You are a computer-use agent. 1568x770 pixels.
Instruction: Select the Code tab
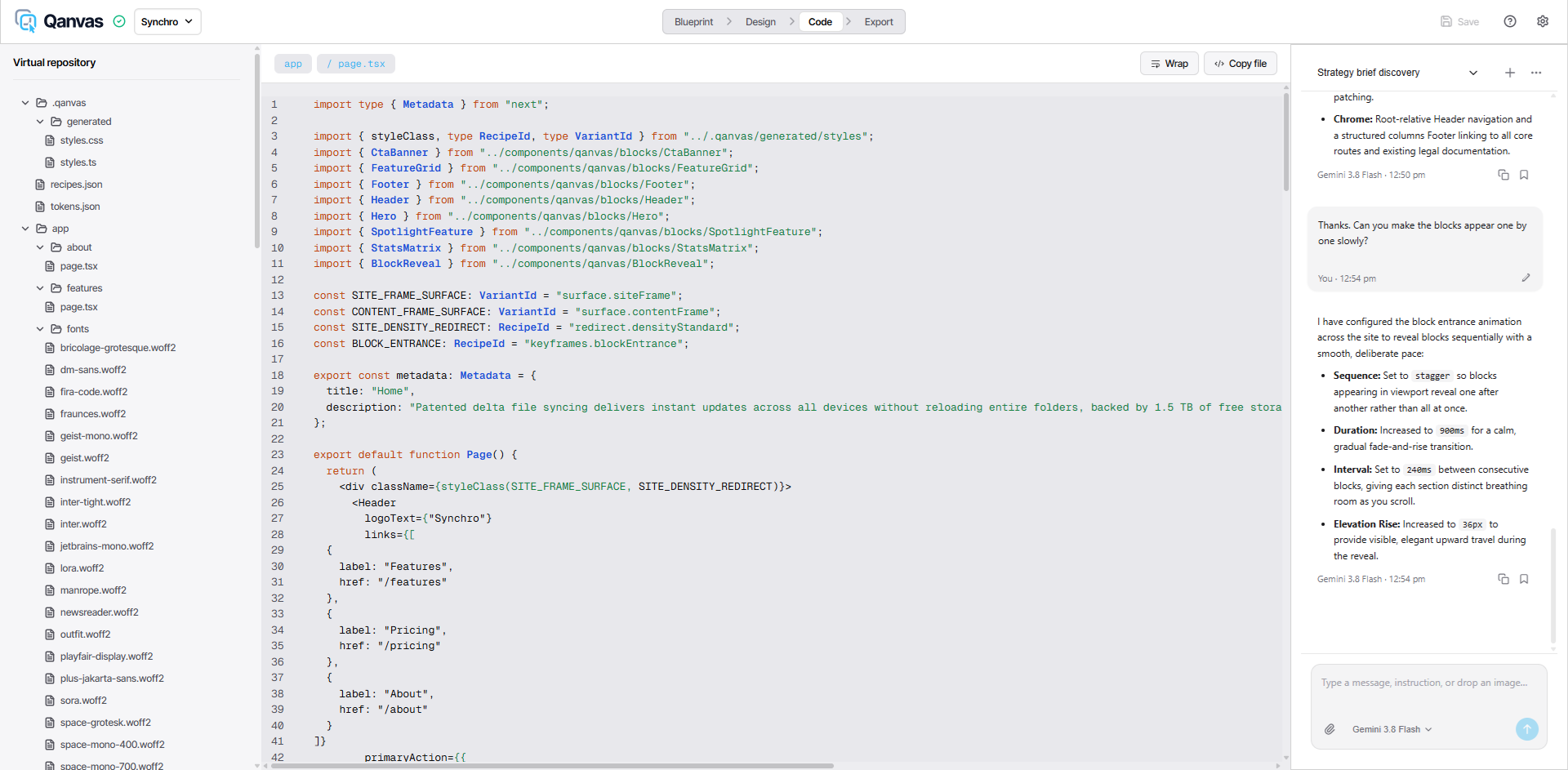coord(820,22)
